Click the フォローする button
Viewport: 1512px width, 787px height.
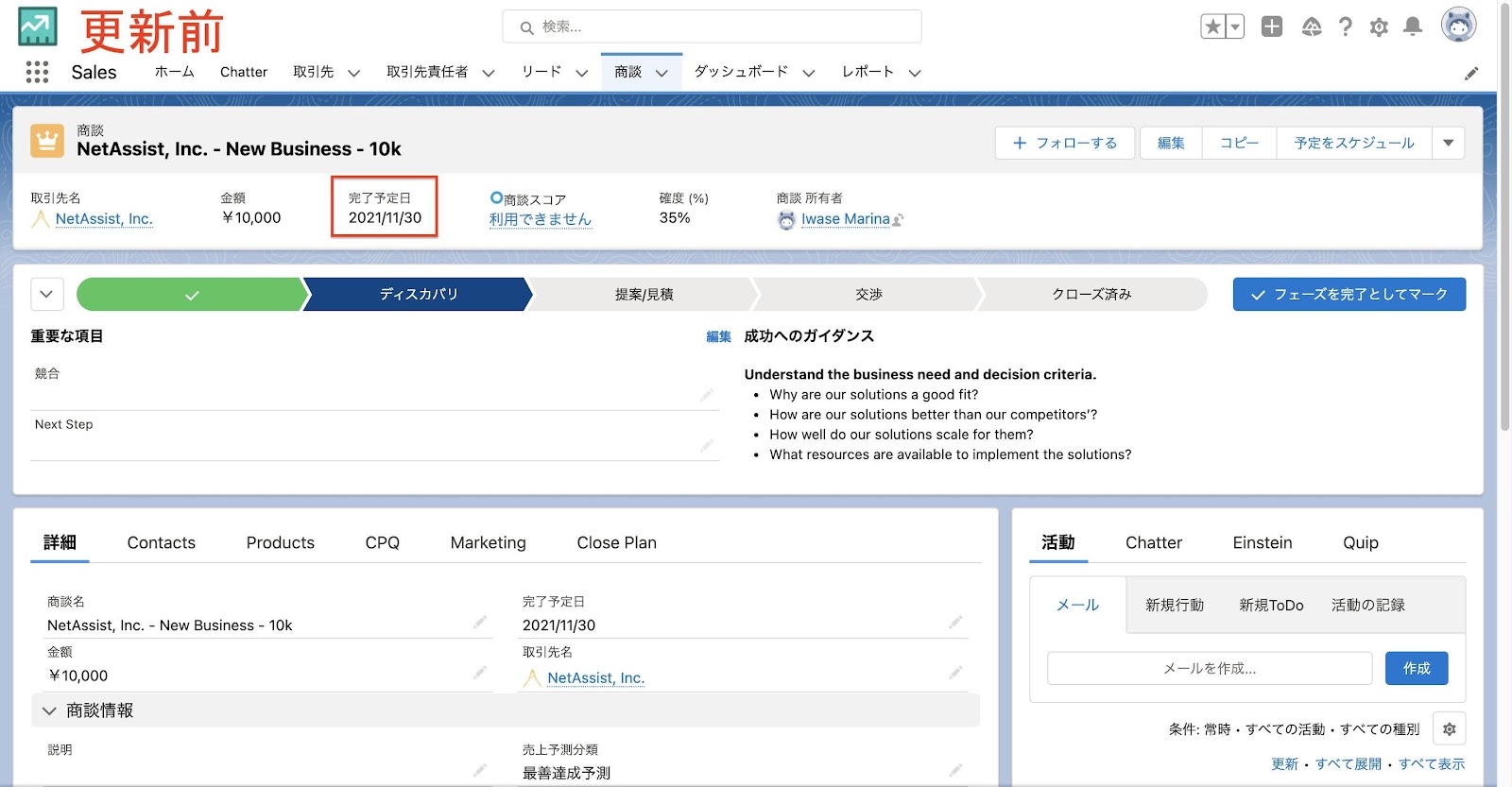click(x=1065, y=143)
